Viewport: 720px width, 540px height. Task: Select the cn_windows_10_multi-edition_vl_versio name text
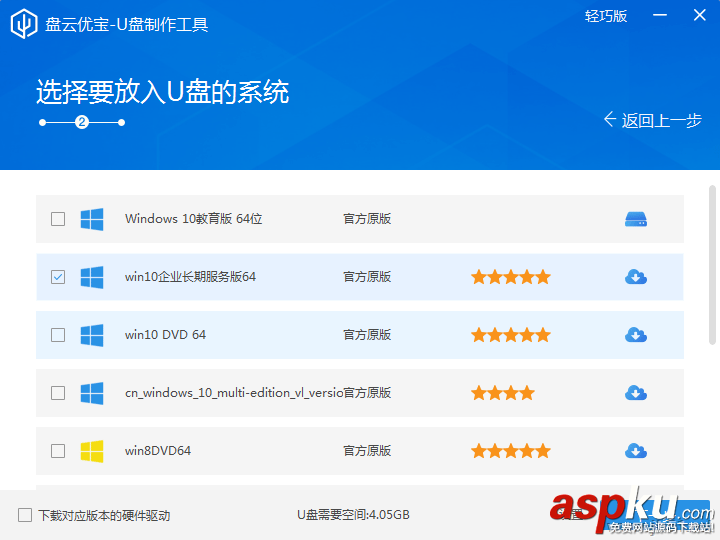point(234,393)
